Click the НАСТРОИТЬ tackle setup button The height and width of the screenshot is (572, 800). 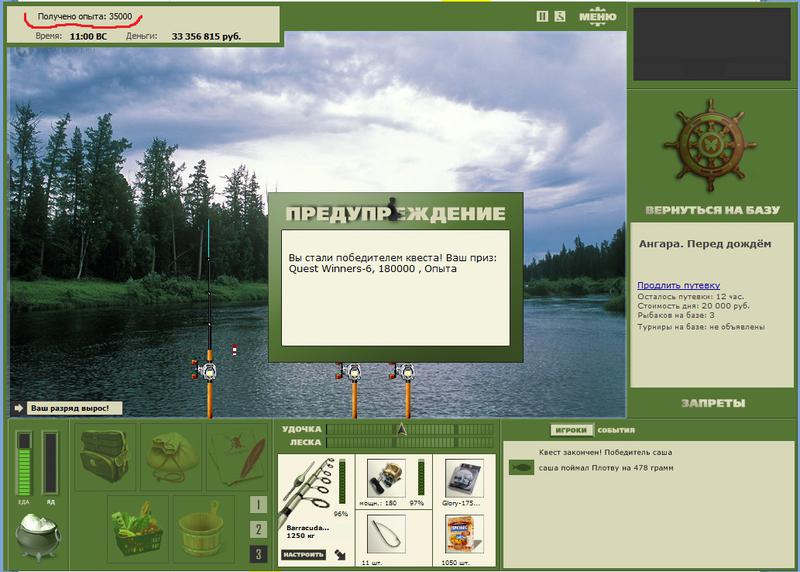tap(303, 555)
